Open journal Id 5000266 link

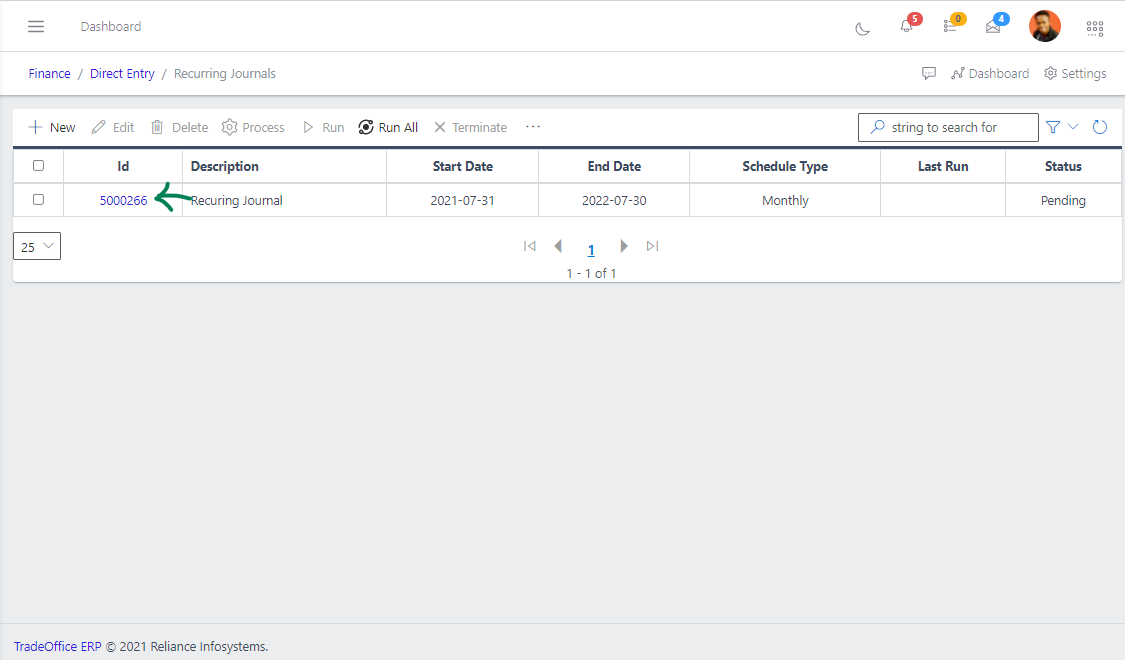point(123,200)
